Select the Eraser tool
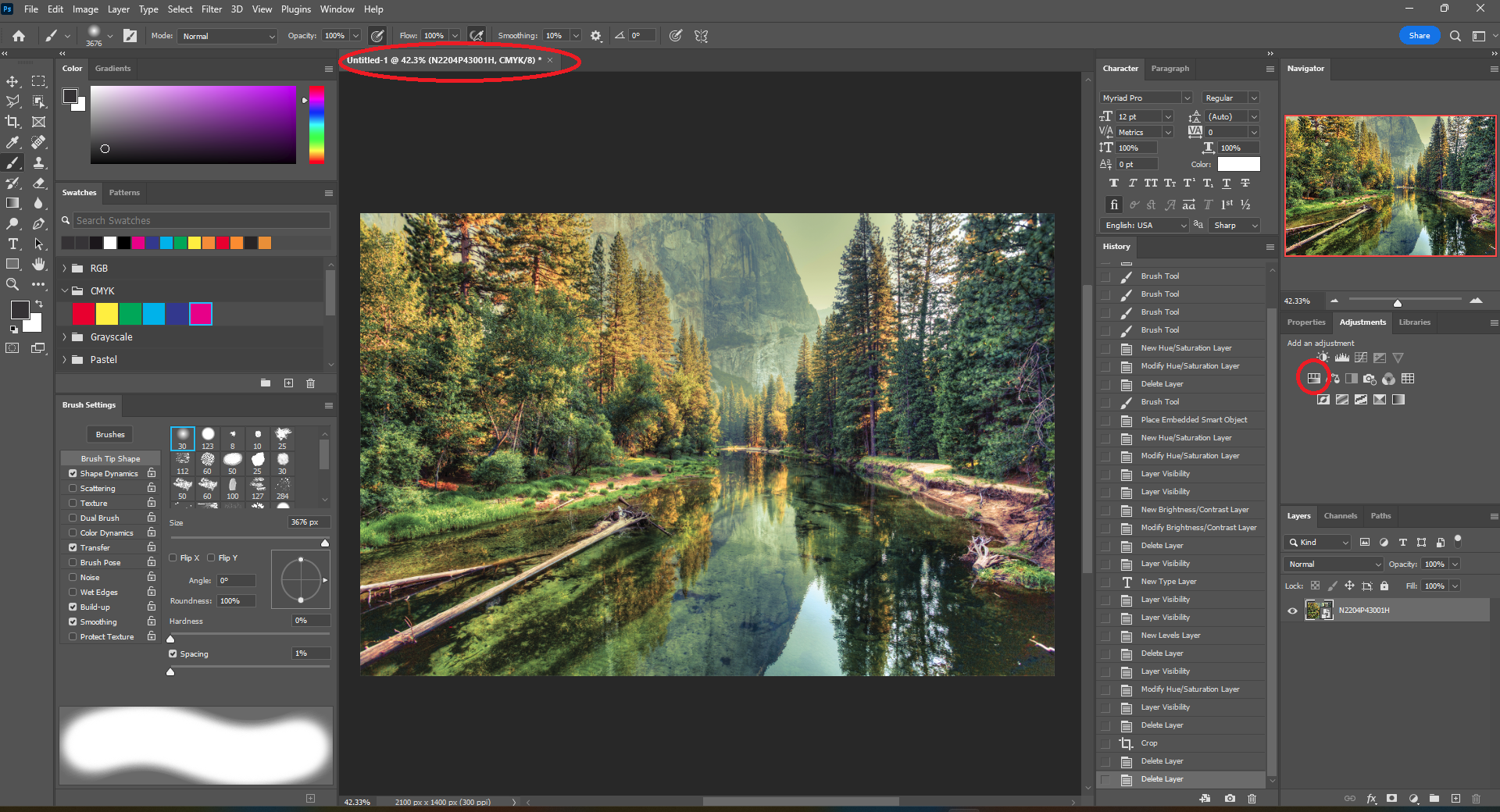The image size is (1500, 812). (x=38, y=183)
